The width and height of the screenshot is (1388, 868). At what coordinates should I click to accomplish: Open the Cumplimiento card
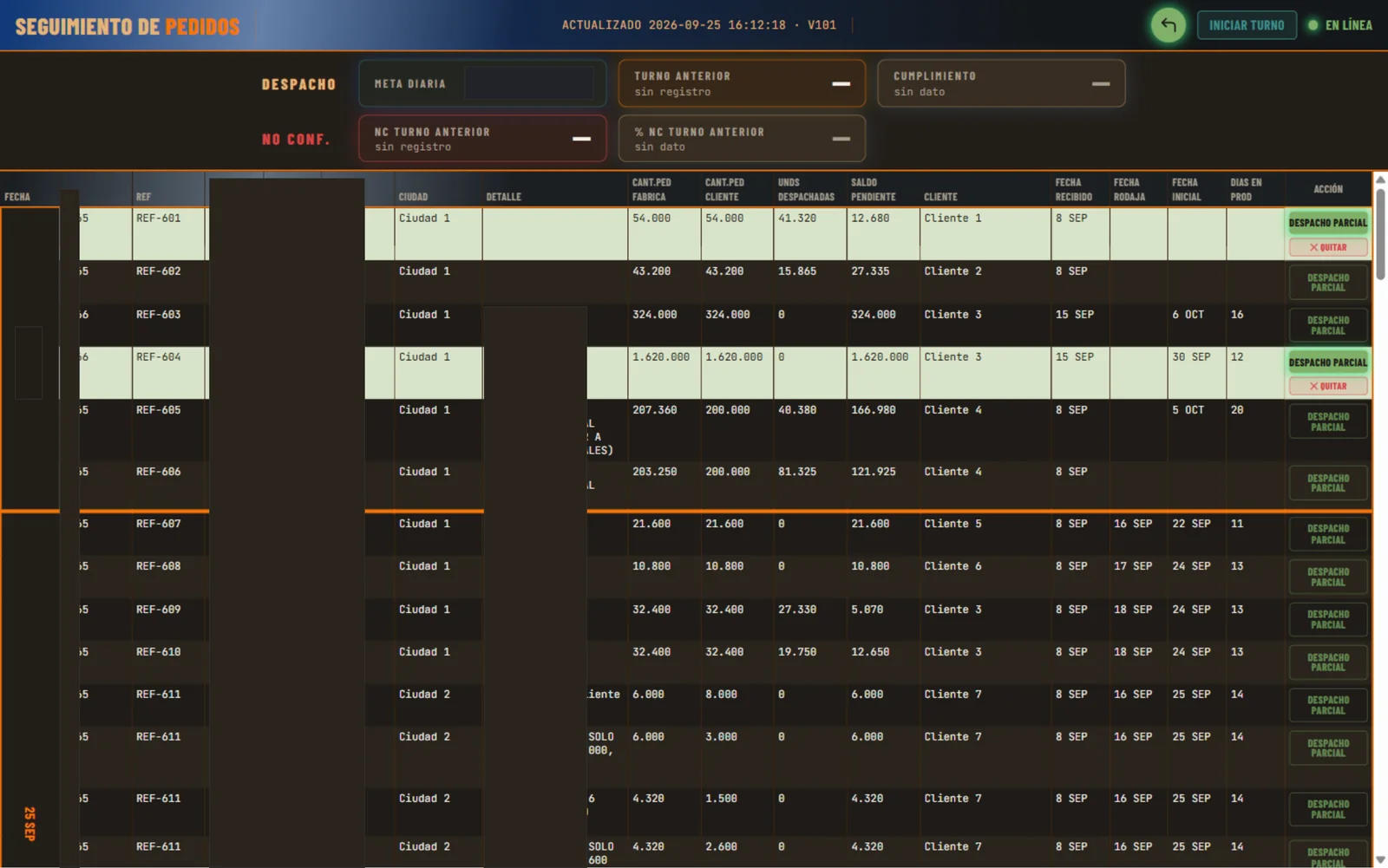[1001, 84]
